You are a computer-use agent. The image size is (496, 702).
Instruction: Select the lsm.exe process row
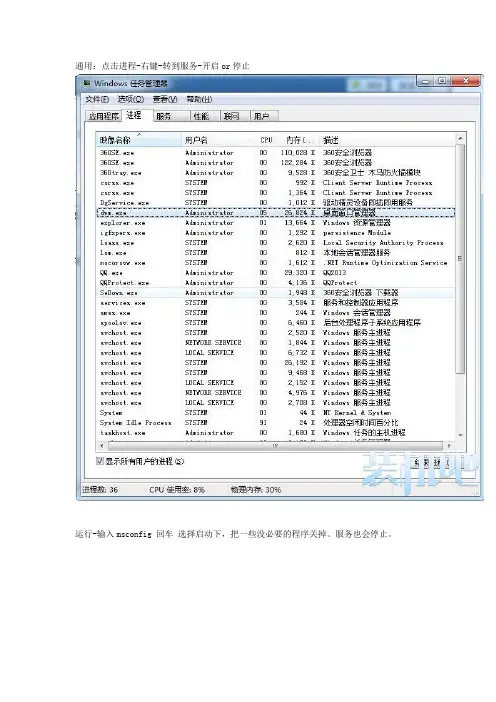[x=276, y=253]
